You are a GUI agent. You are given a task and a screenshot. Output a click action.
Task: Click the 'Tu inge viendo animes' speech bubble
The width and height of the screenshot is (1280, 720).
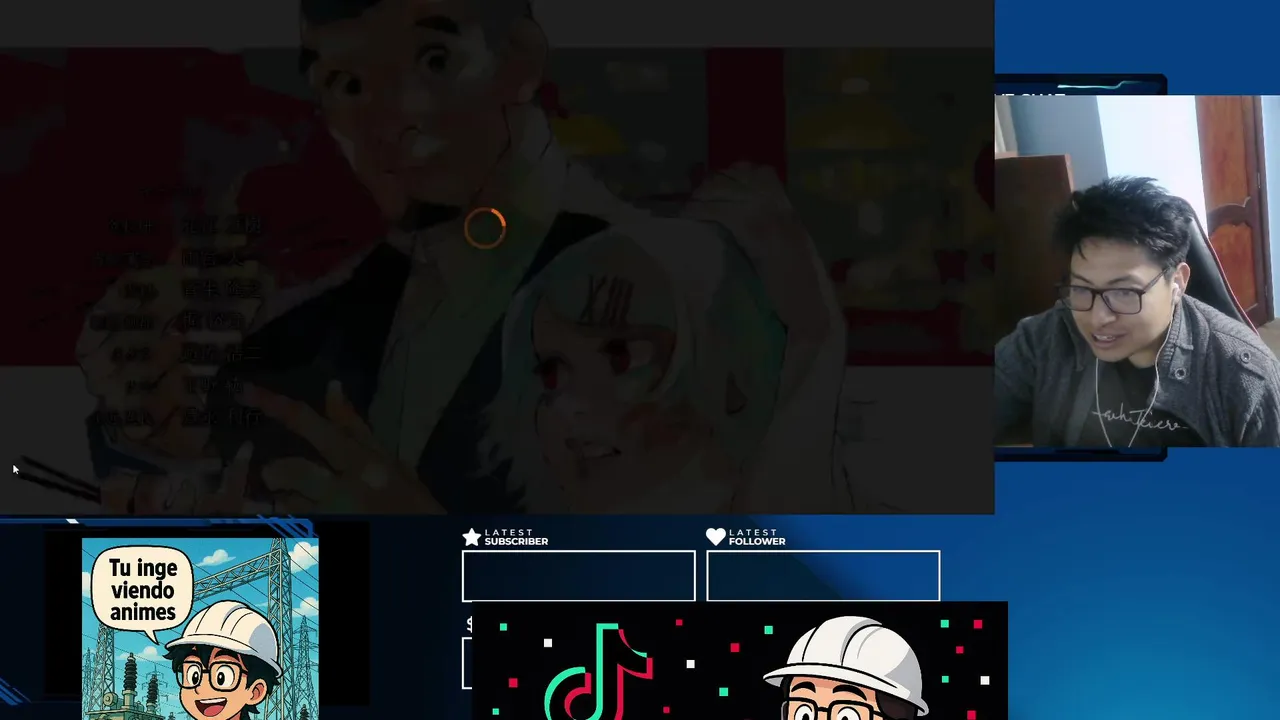click(x=143, y=591)
